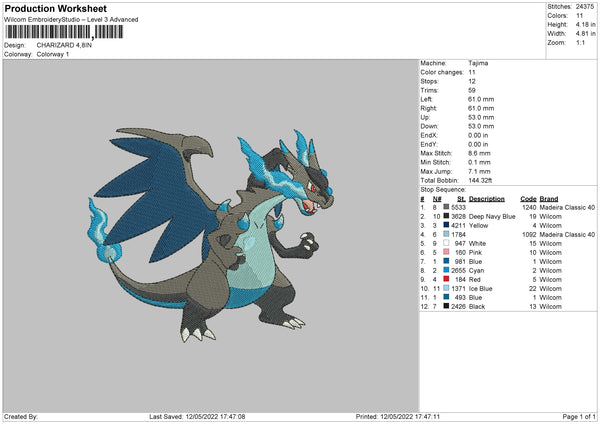
Task: Click the Machine value 'Tajima'
Action: [x=478, y=63]
